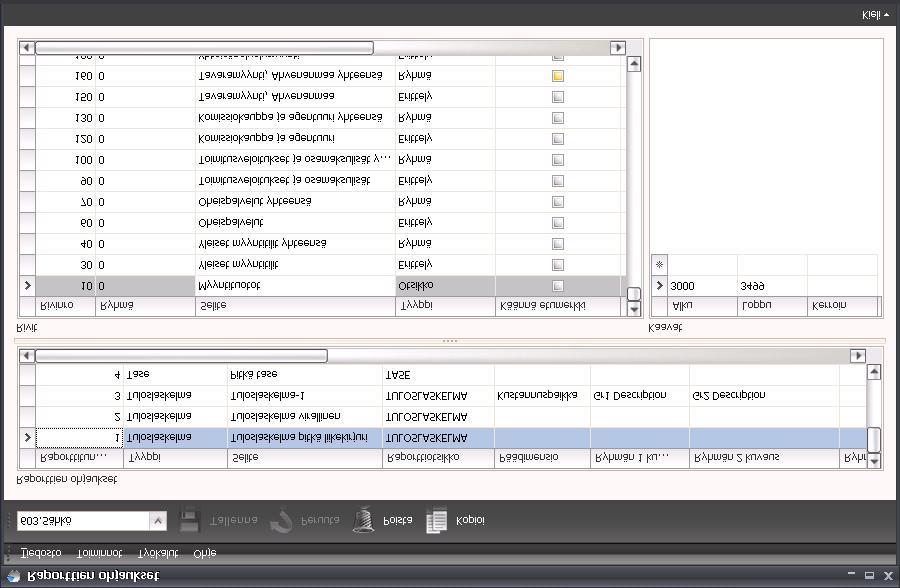900x588 pixels.
Task: Click the TASE report title cell
Action: 438,374
